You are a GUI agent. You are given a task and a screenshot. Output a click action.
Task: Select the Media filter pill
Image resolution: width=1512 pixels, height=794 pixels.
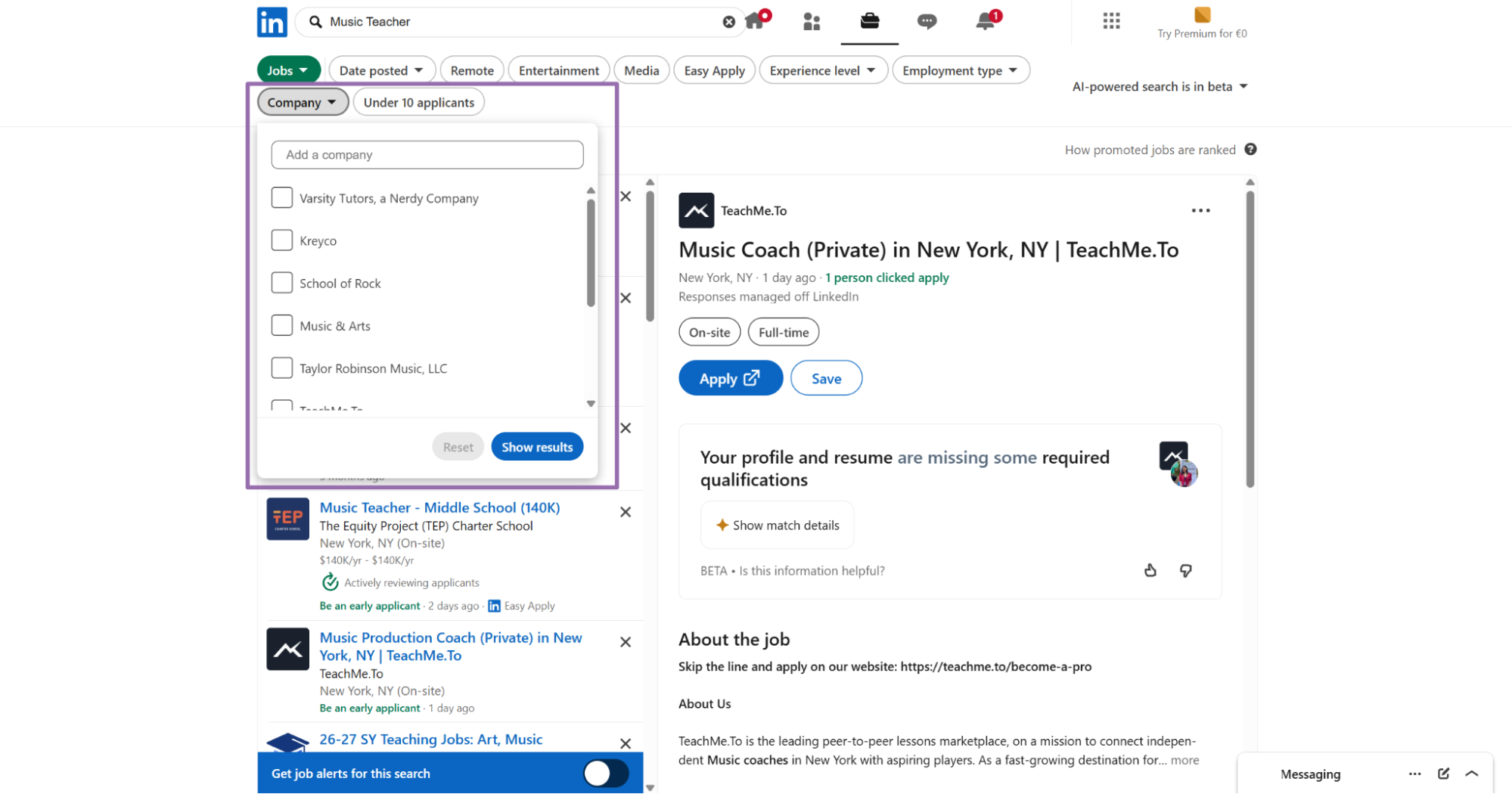coord(641,70)
